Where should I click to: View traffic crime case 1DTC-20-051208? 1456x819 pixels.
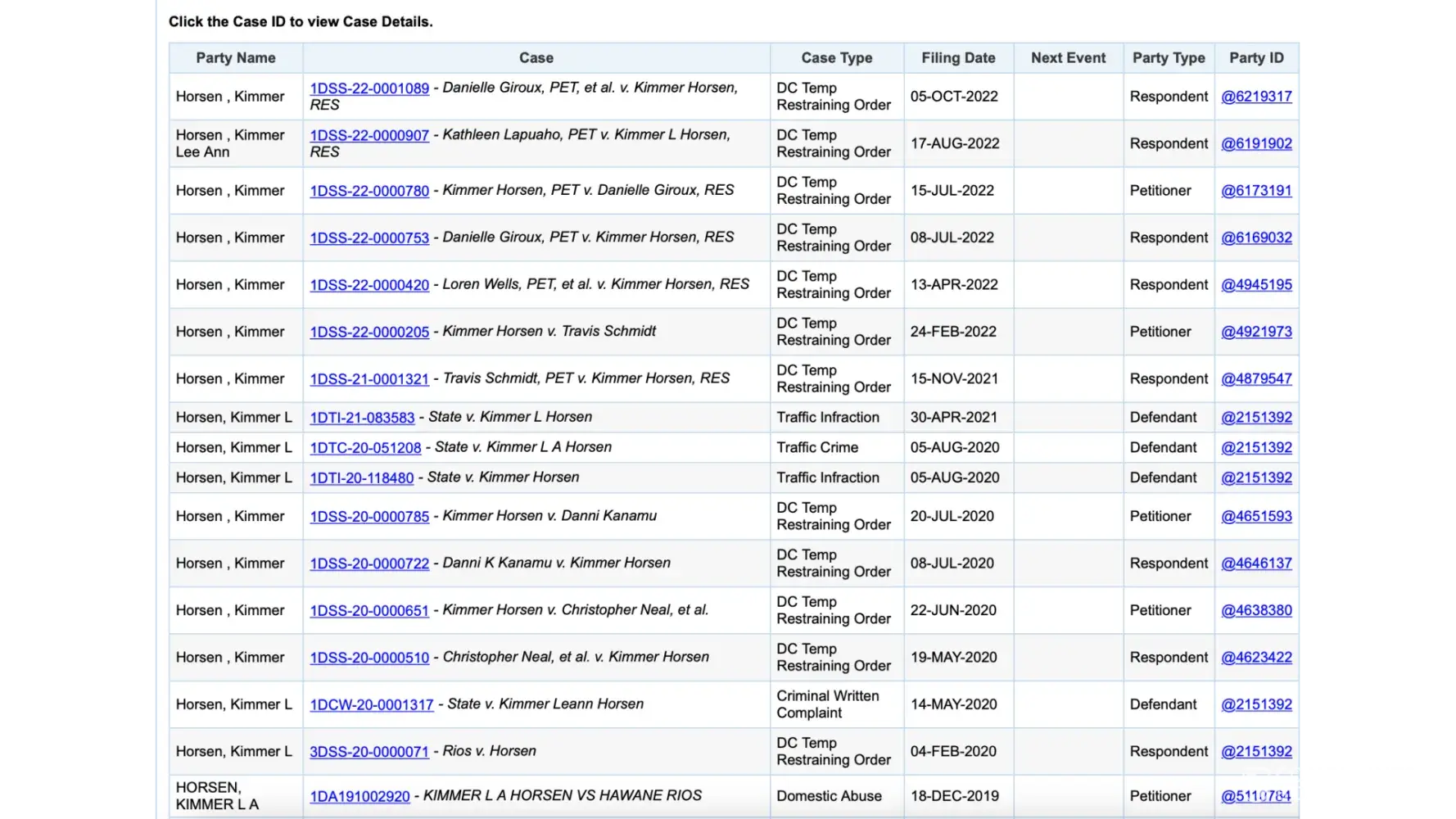tap(365, 448)
